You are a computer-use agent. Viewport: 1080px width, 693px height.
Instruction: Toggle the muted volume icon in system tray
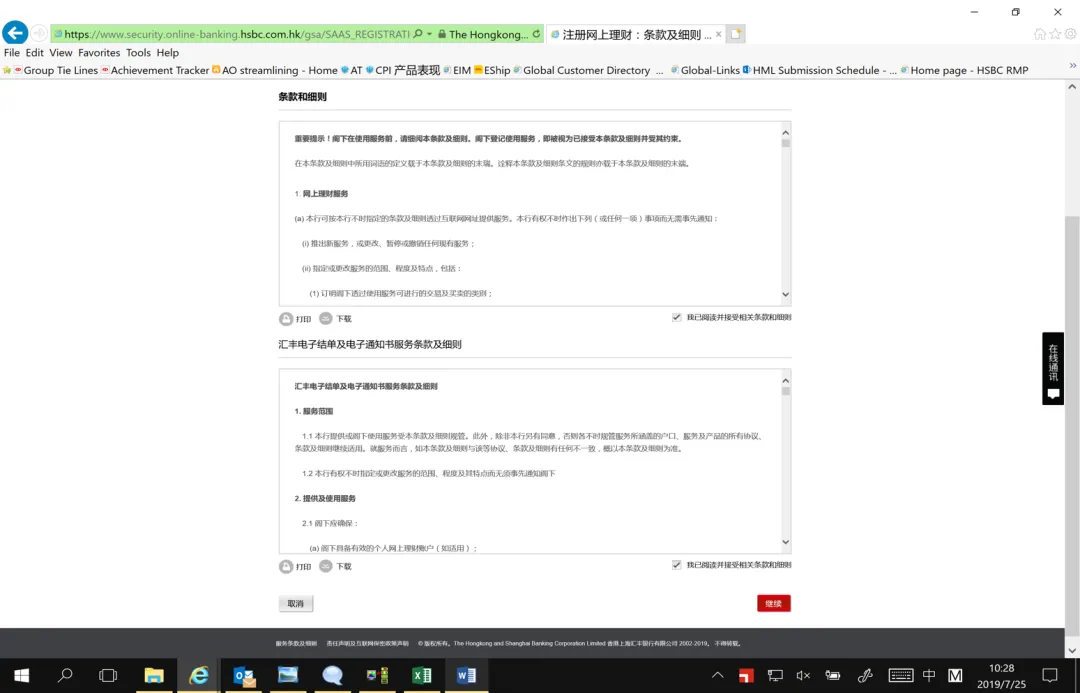pos(802,676)
